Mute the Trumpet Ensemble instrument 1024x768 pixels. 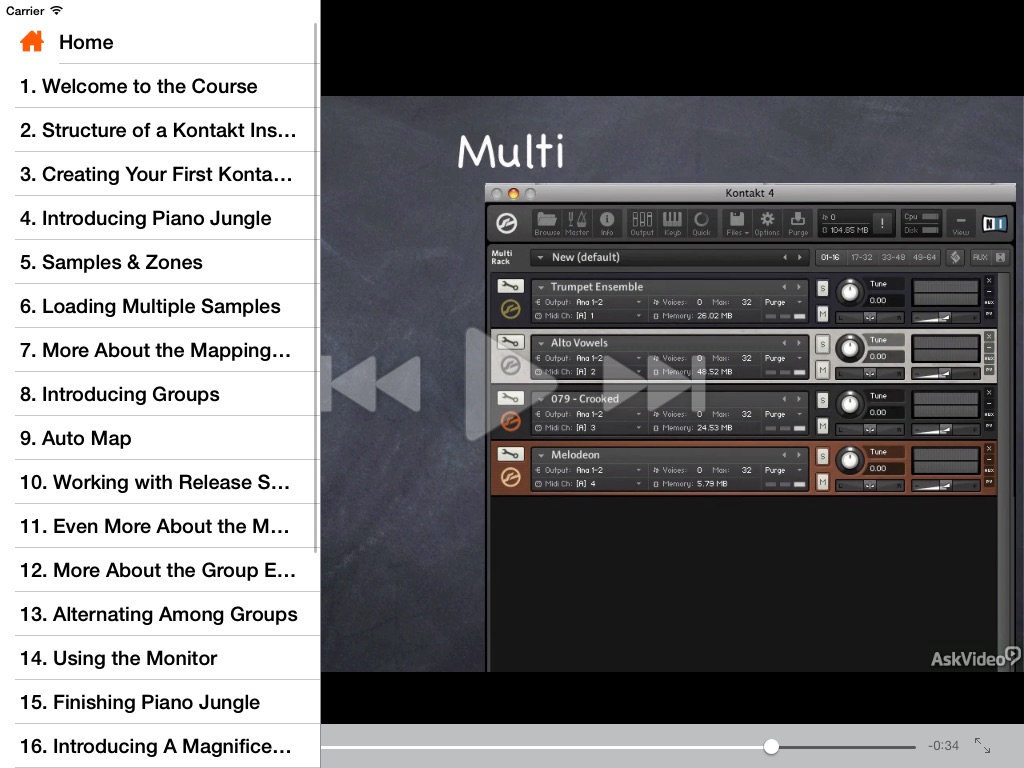(x=822, y=314)
